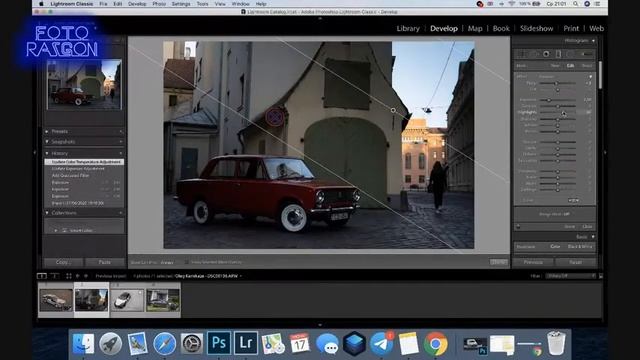Viewport: 640px width, 360px height.
Task: Collapse the Basic panel triangle
Action: (593, 237)
